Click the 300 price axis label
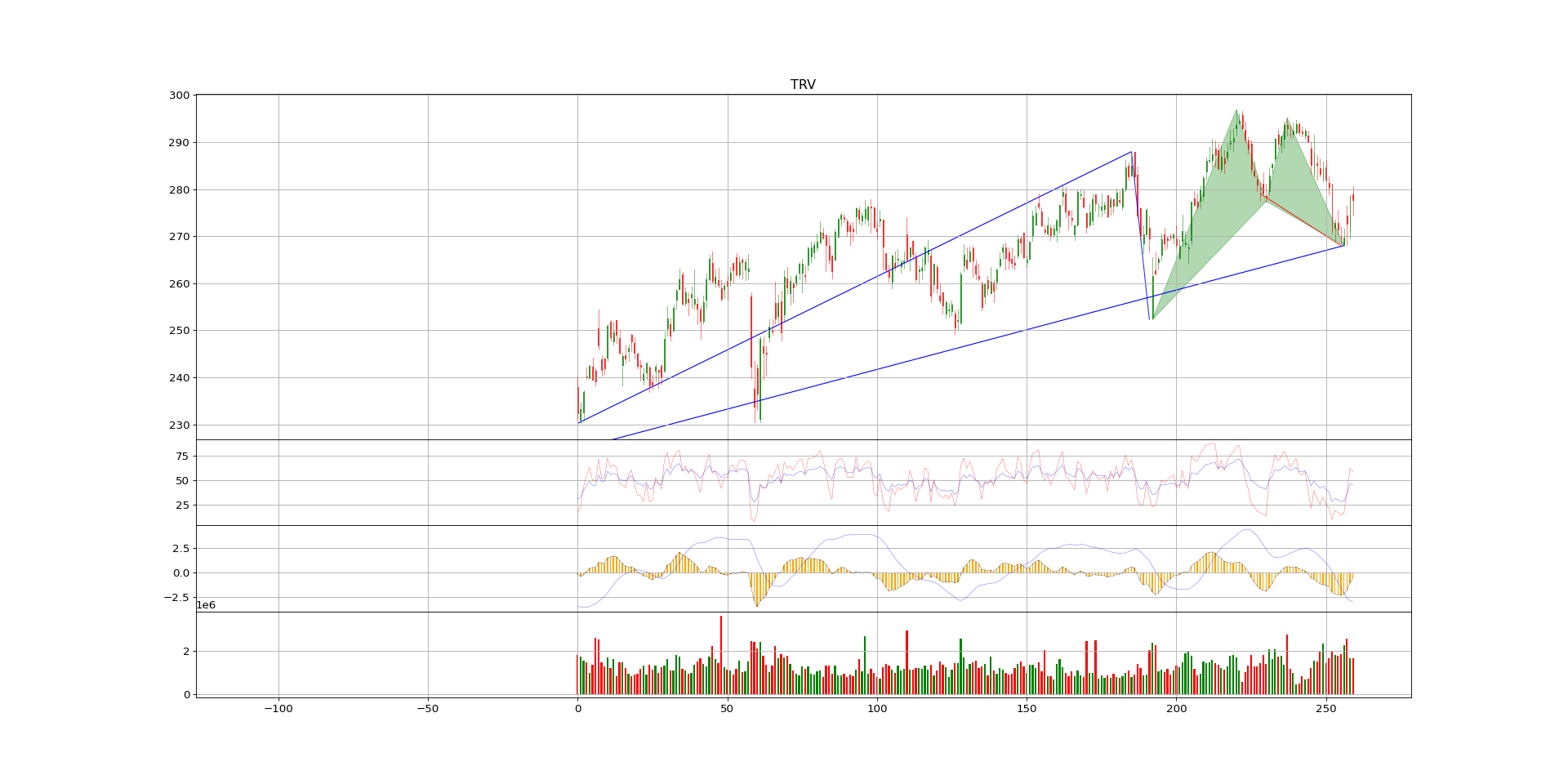1568x784 pixels. pos(180,96)
